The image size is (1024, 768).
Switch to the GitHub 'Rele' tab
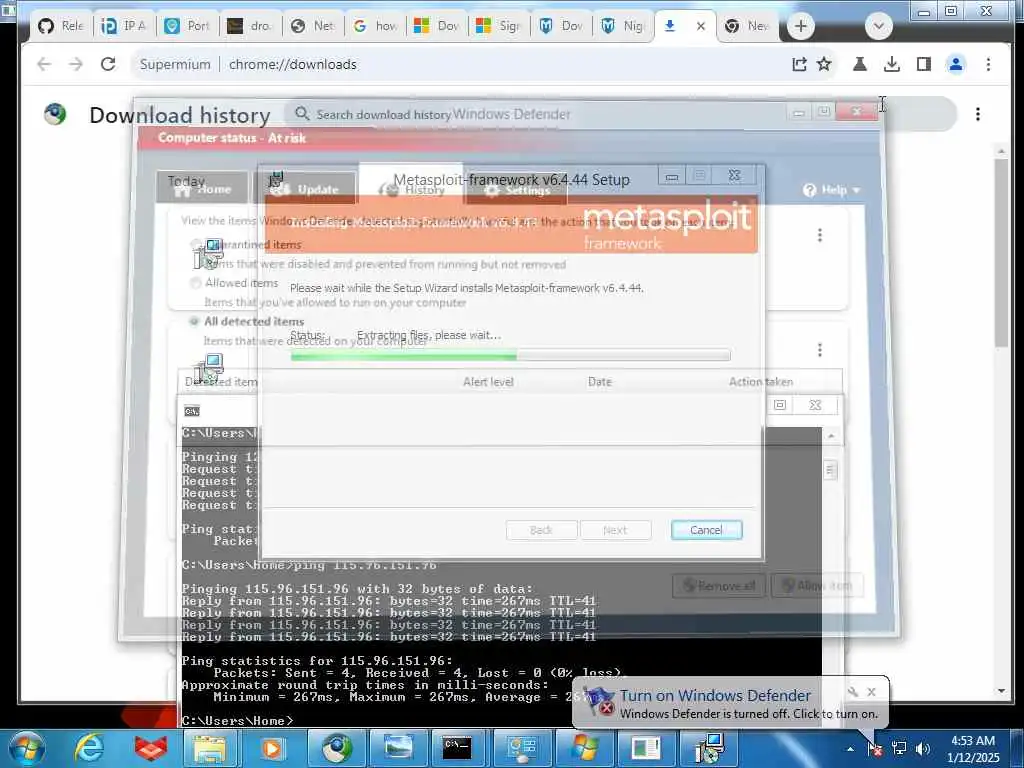60,26
